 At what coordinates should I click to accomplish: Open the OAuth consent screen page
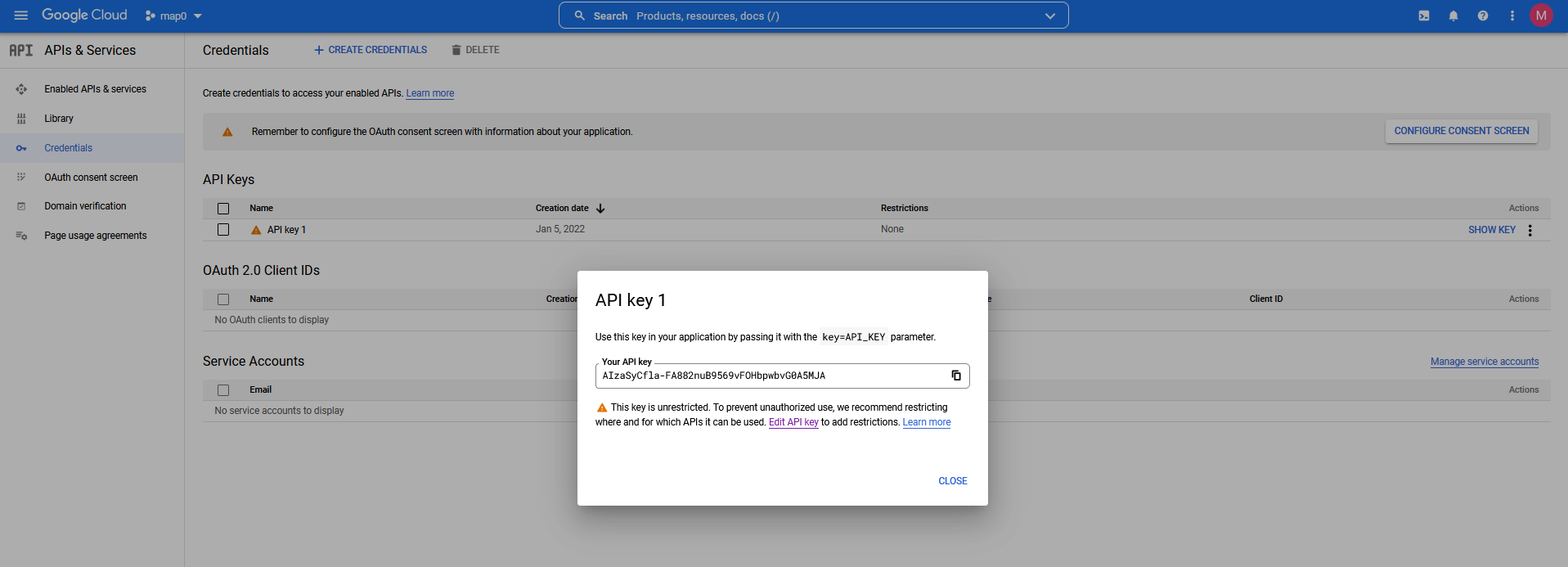(91, 178)
